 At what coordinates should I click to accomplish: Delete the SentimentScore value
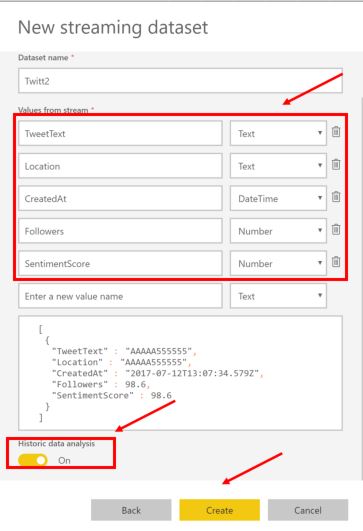point(336,261)
